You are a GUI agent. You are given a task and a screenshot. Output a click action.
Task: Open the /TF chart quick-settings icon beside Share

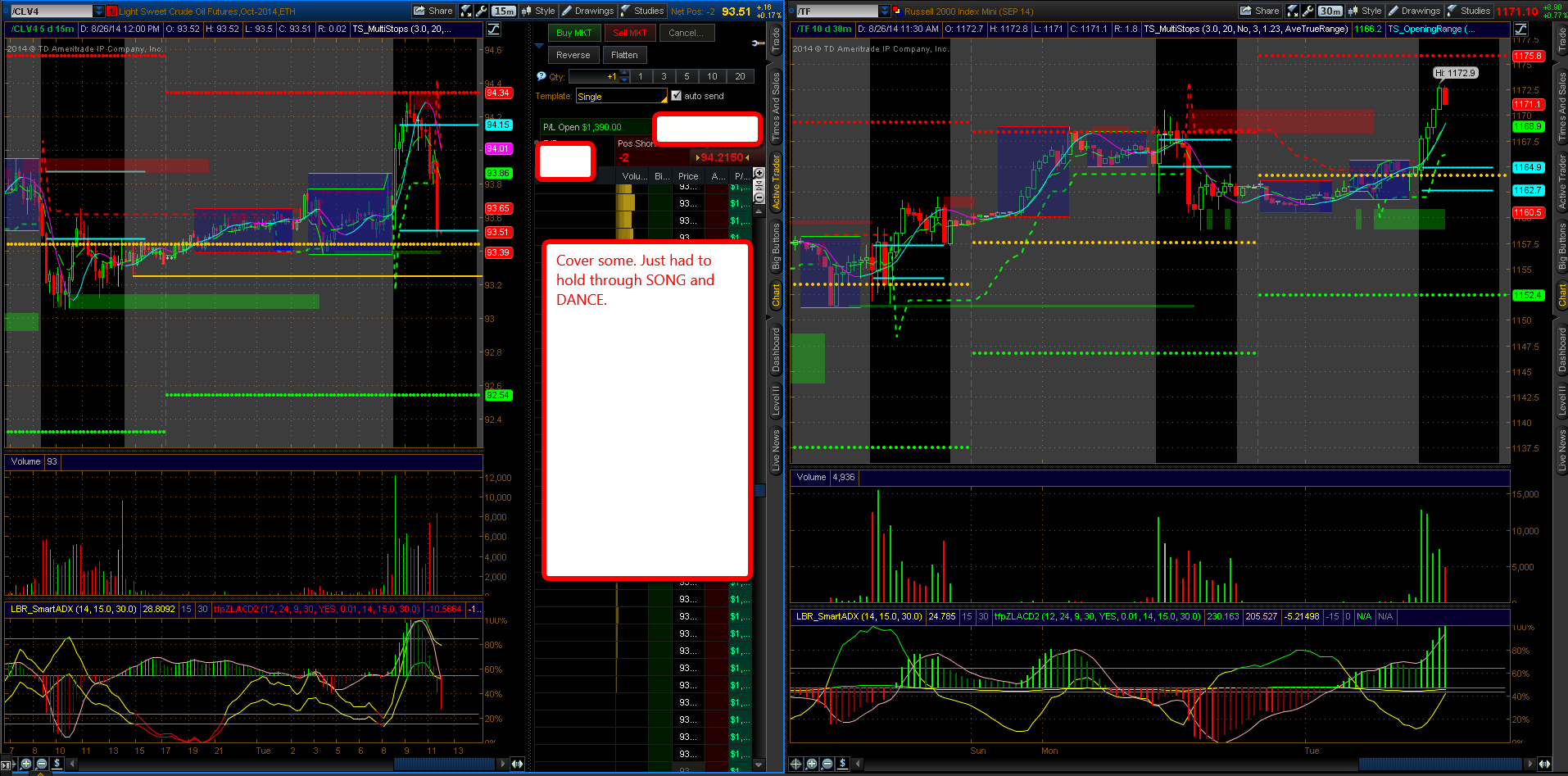click(x=1293, y=11)
